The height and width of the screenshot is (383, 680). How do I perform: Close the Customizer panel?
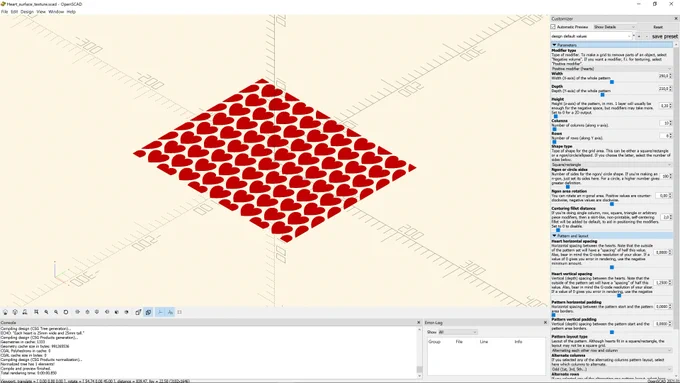coord(676,19)
